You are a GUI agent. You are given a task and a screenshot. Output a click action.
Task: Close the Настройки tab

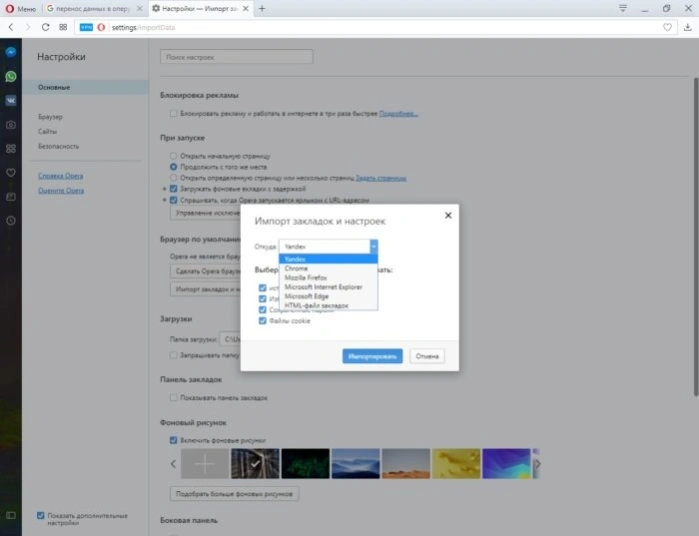click(245, 8)
